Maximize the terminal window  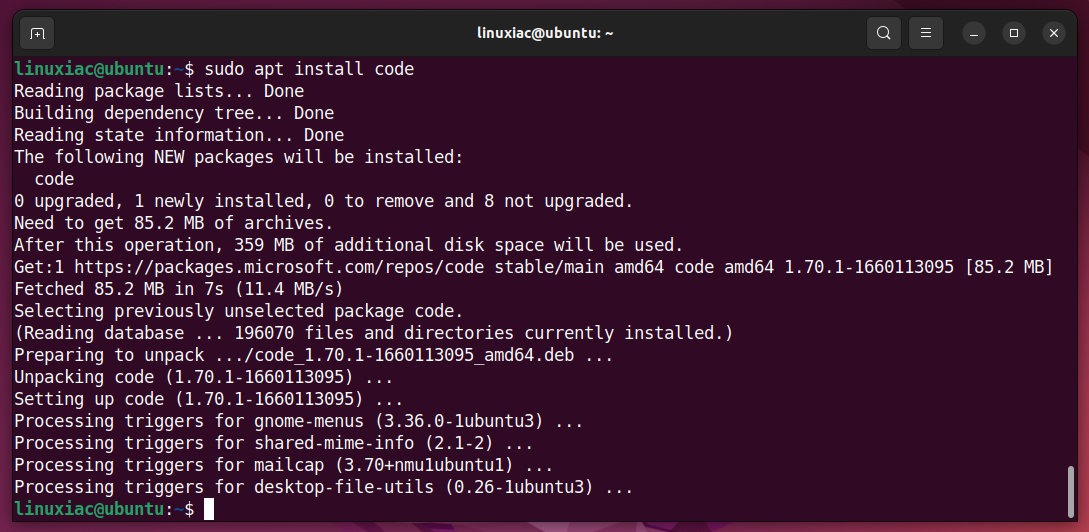(1014, 33)
